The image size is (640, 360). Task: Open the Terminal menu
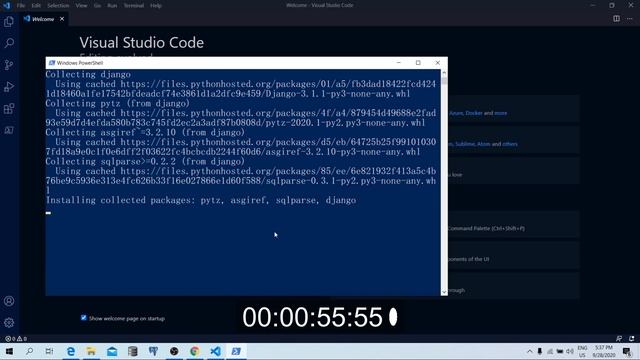[x=133, y=5]
